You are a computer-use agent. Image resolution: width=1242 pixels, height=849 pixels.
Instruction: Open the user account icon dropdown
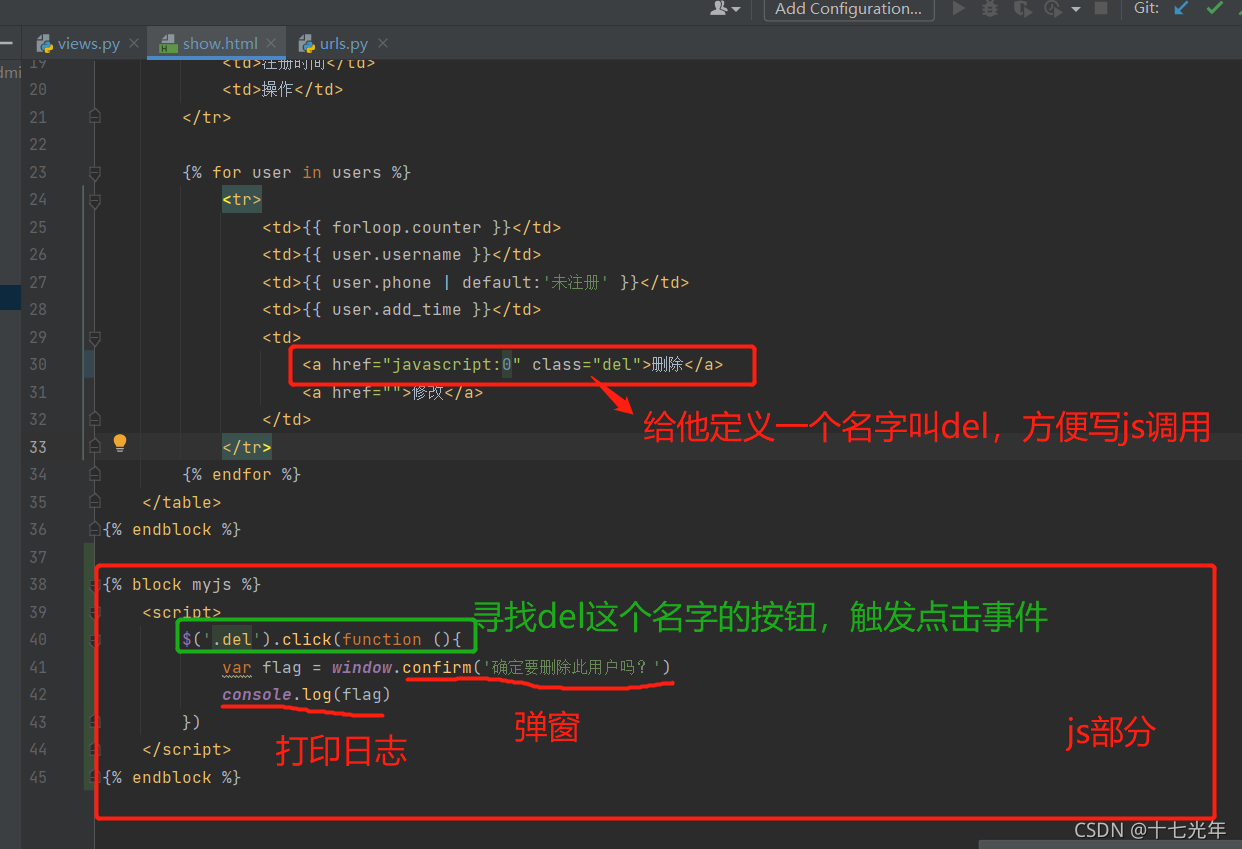(725, 8)
